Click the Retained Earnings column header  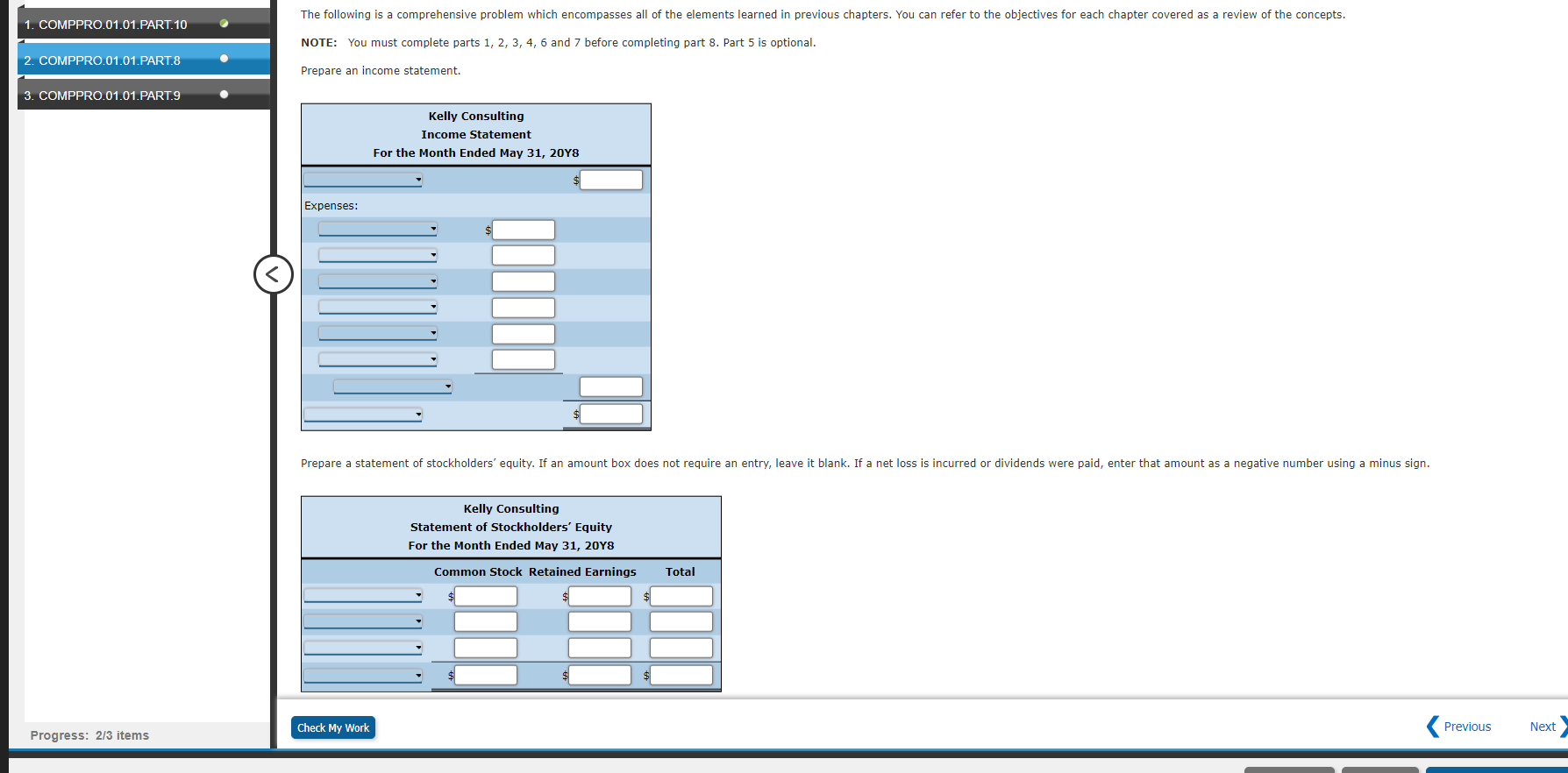[x=582, y=571]
